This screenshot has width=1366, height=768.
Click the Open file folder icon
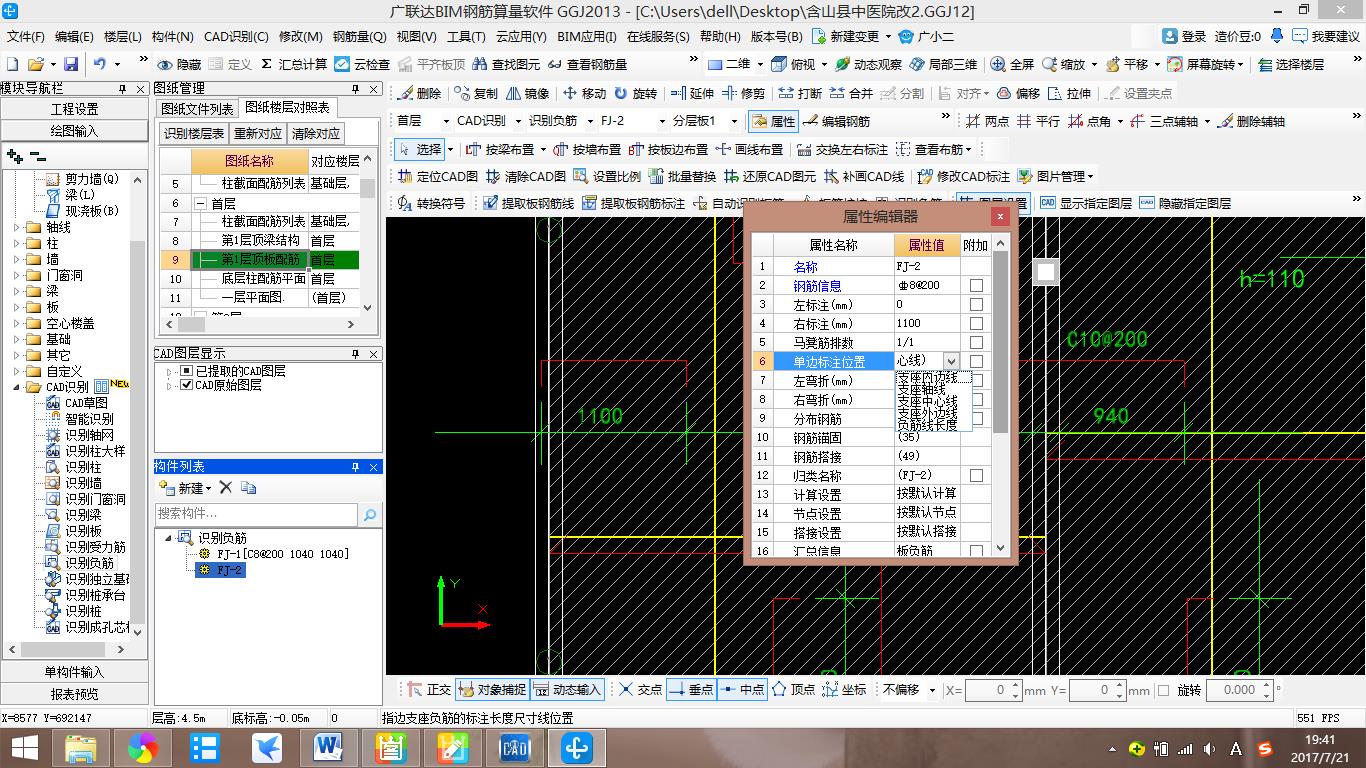[x=35, y=64]
